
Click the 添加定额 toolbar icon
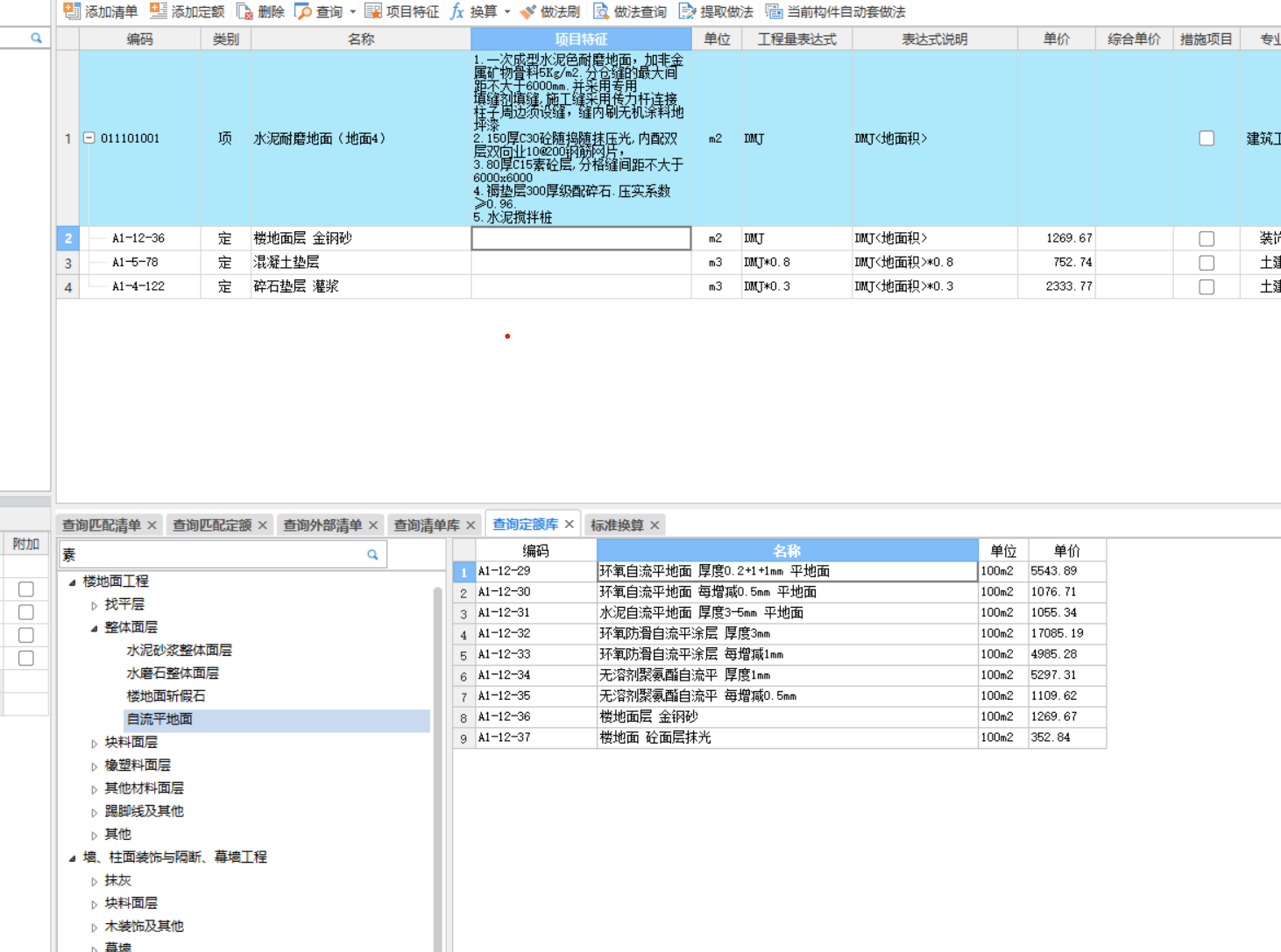[159, 11]
